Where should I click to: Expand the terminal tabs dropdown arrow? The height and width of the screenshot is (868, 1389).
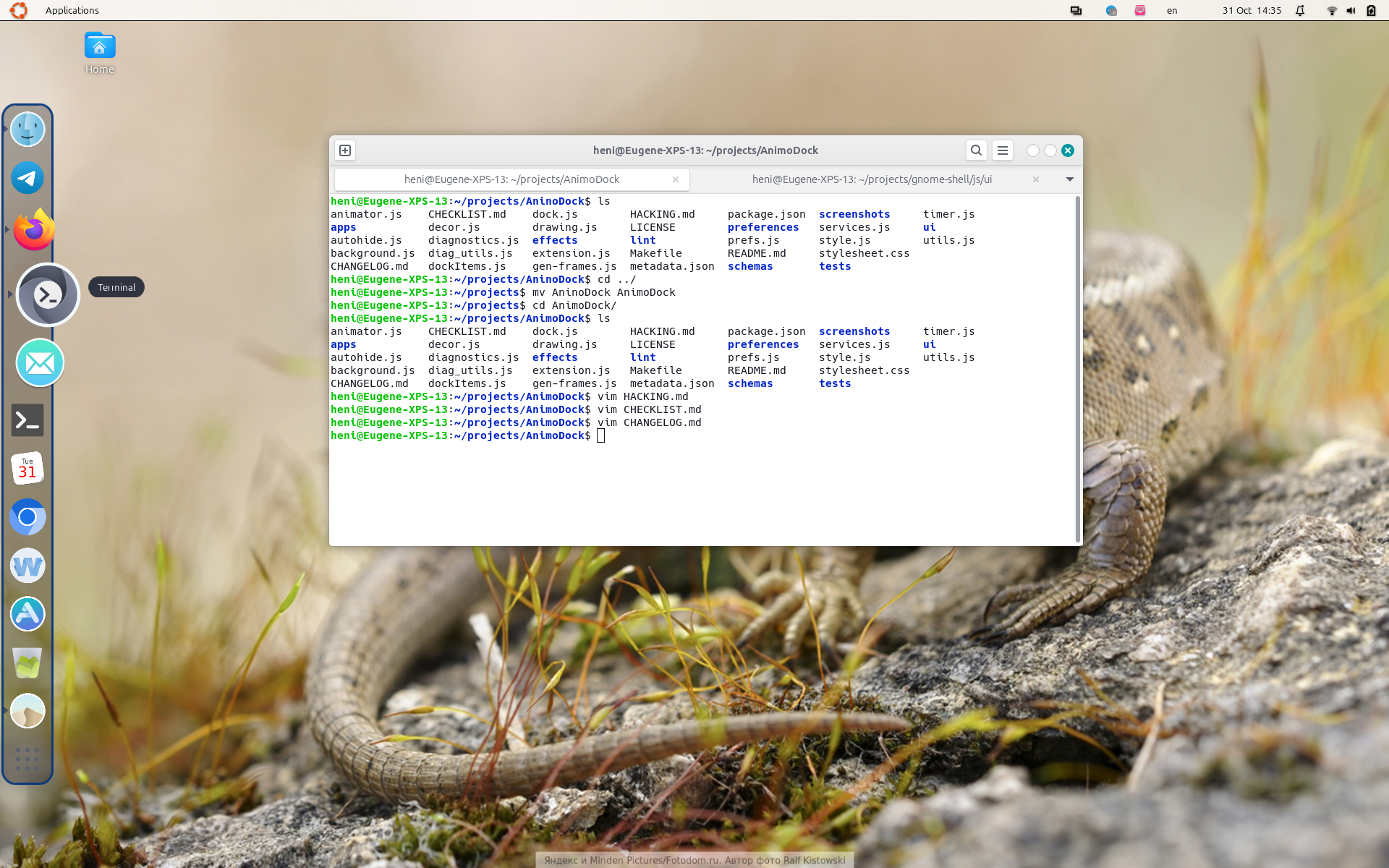[1069, 179]
